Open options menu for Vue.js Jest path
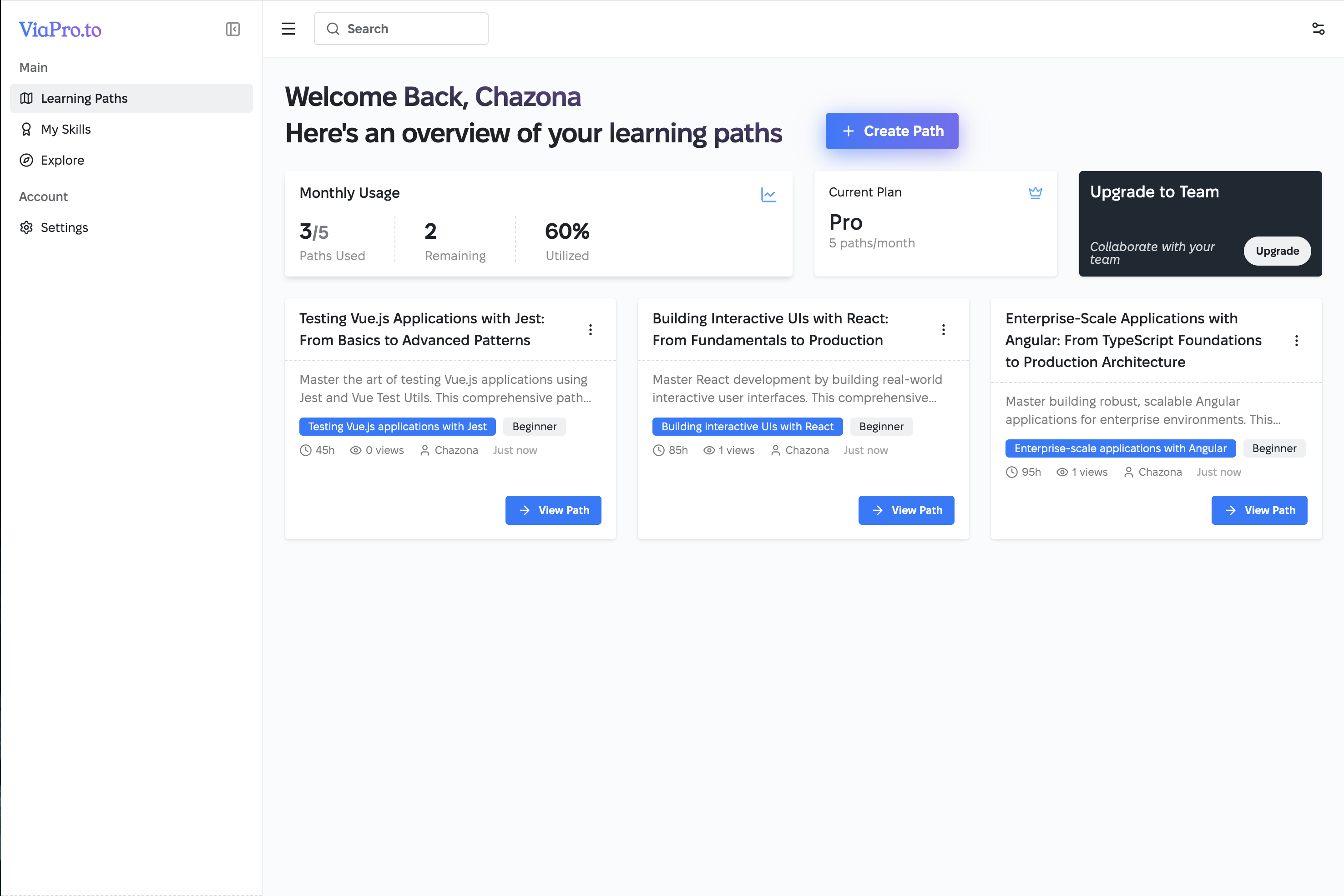 coord(591,330)
